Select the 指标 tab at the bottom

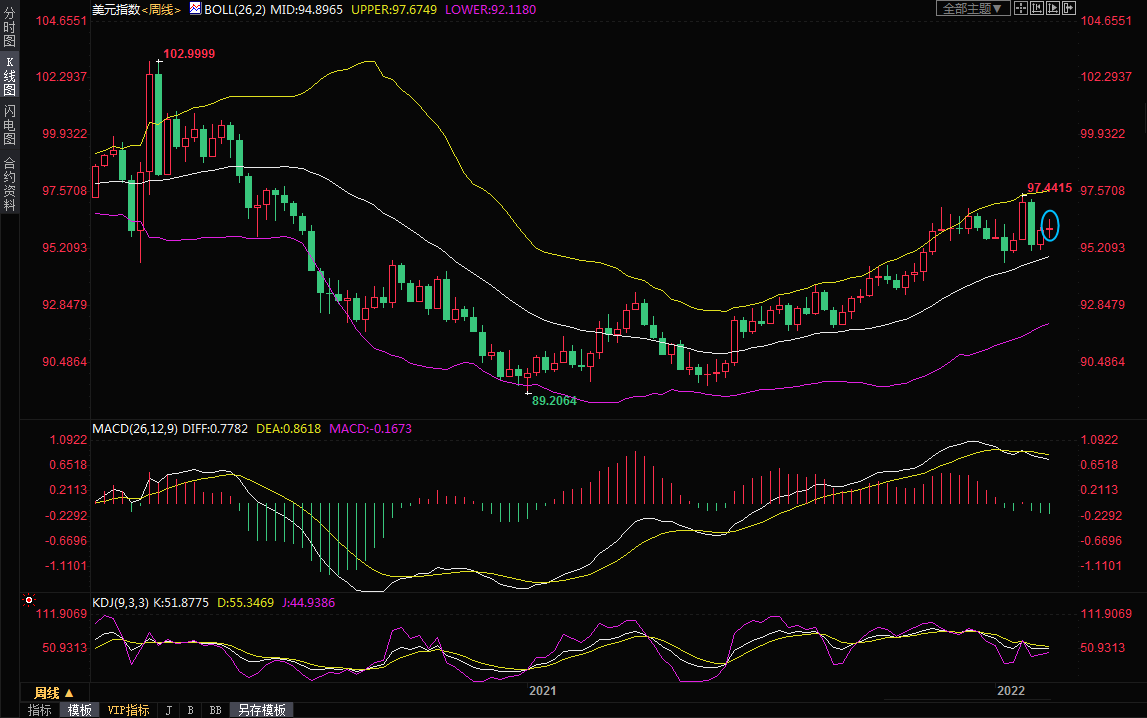[40, 710]
